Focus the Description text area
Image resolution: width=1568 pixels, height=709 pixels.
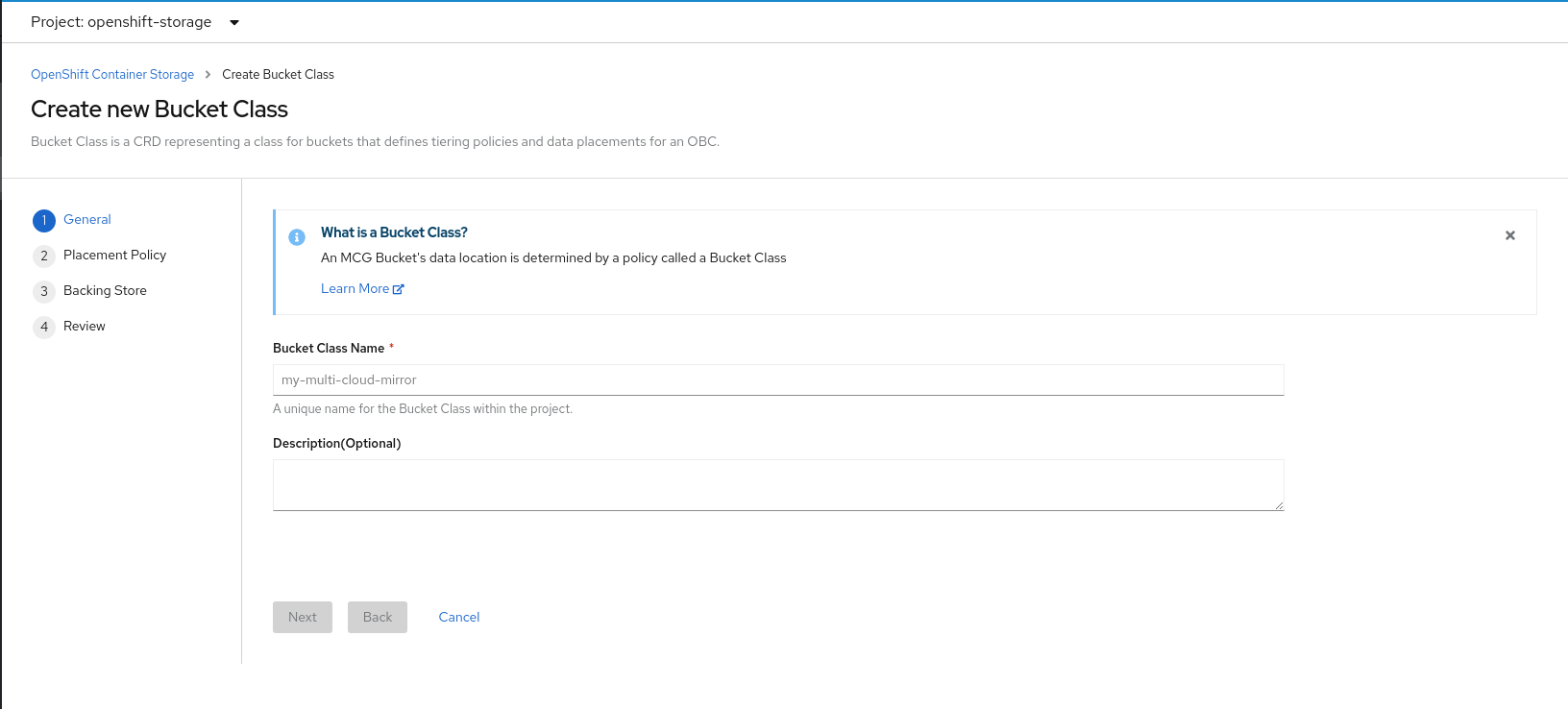pyautogui.click(x=778, y=485)
